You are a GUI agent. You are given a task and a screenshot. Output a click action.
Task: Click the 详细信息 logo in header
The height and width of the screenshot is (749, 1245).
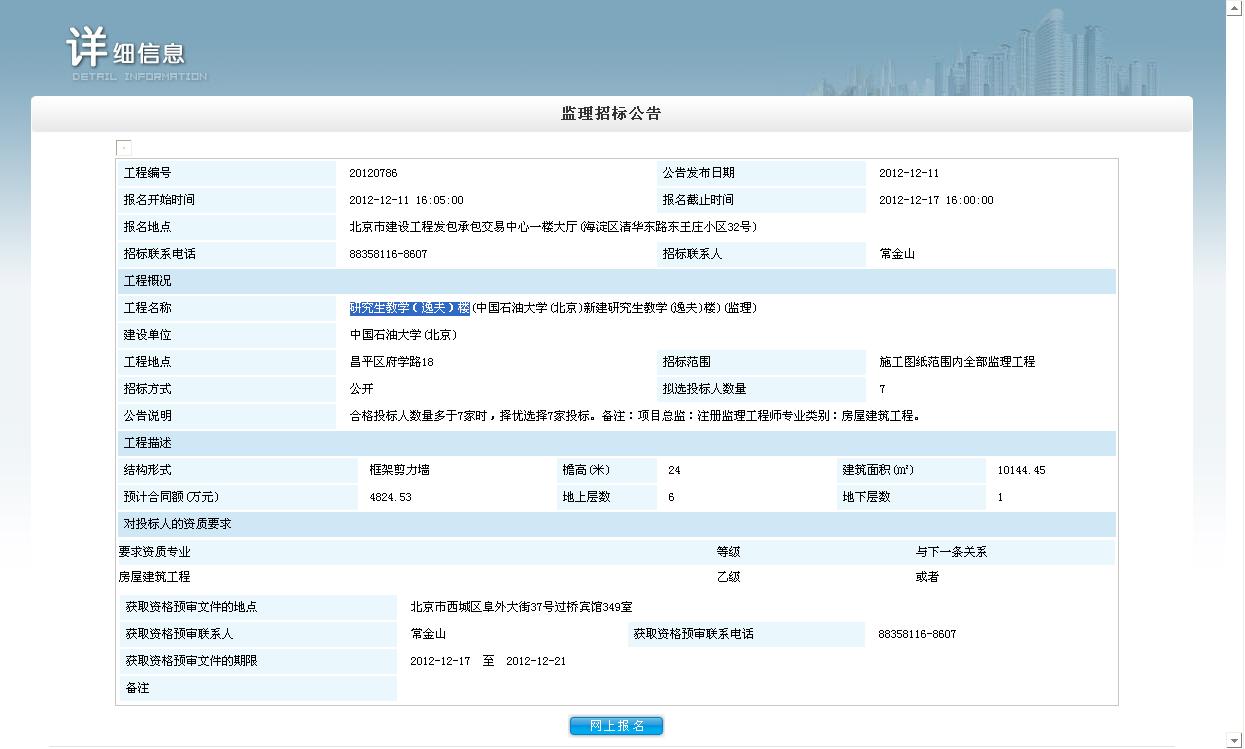135,53
